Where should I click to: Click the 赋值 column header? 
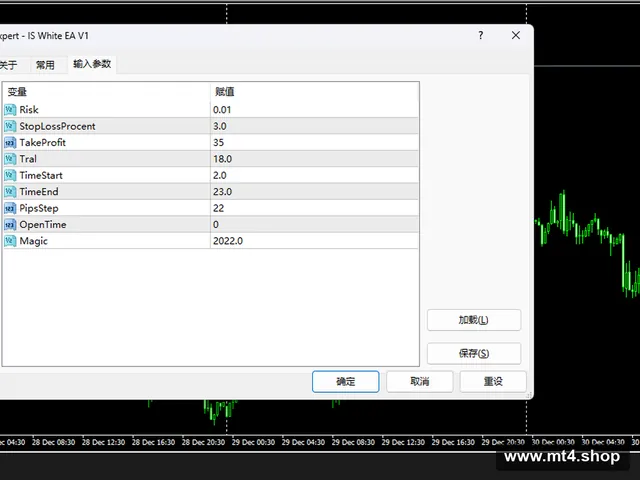point(314,92)
